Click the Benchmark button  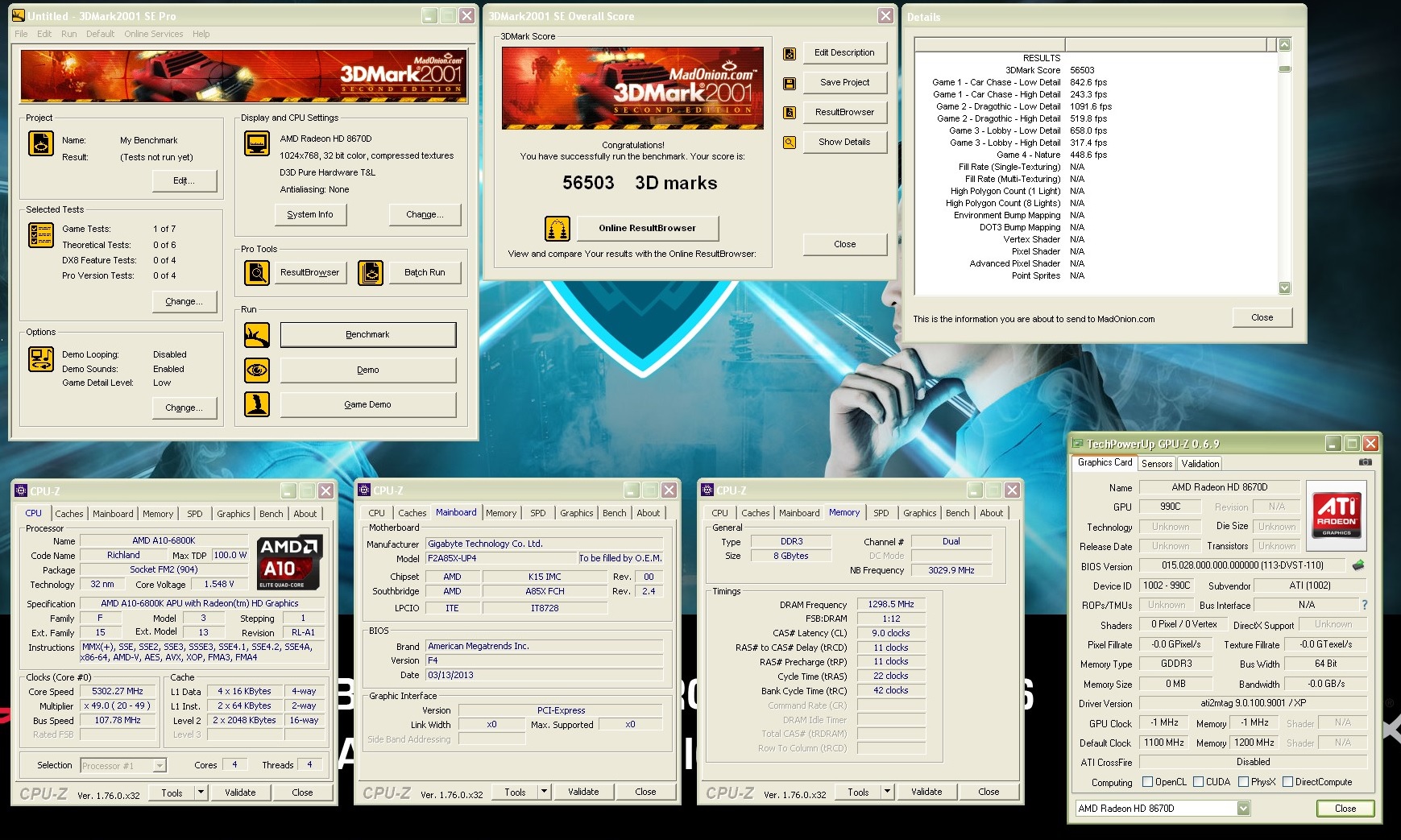tap(368, 335)
